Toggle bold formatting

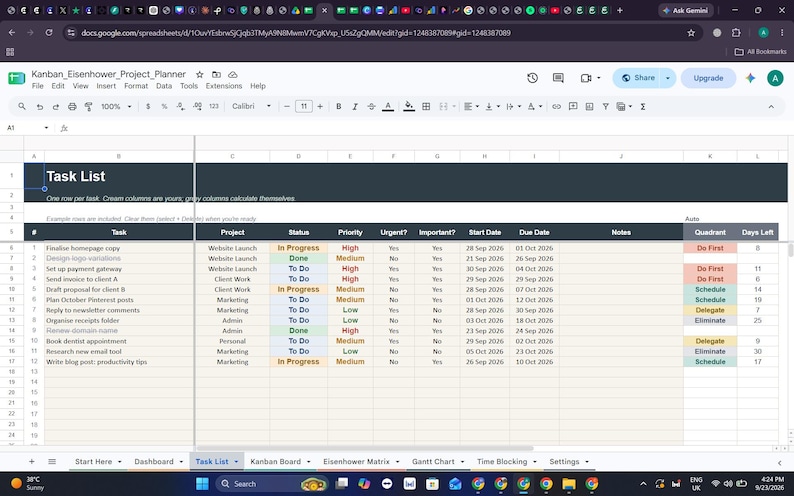[x=338, y=106]
